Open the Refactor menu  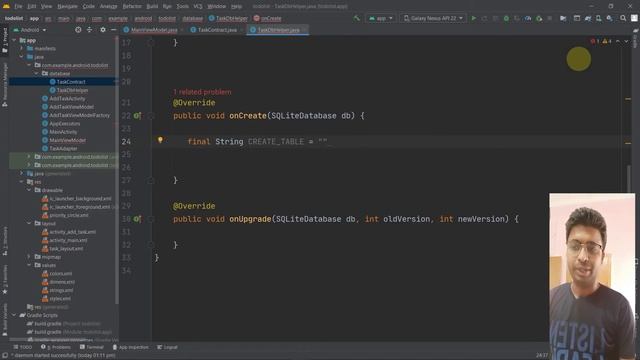coord(132,7)
